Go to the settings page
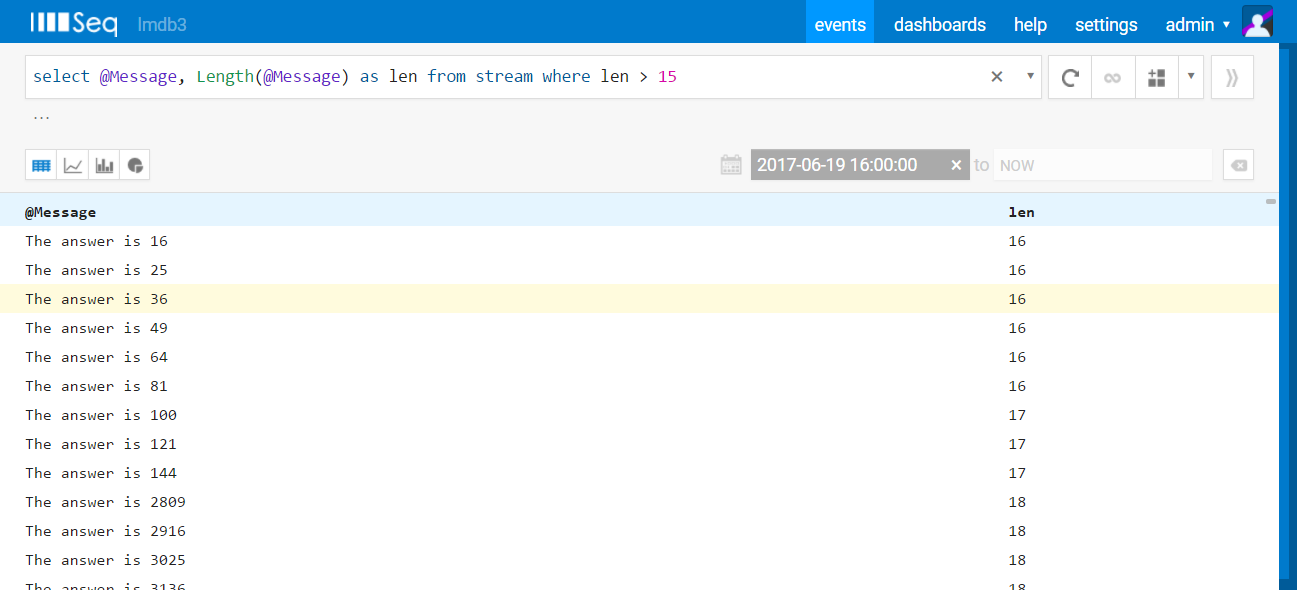1297x590 pixels. click(x=1106, y=24)
